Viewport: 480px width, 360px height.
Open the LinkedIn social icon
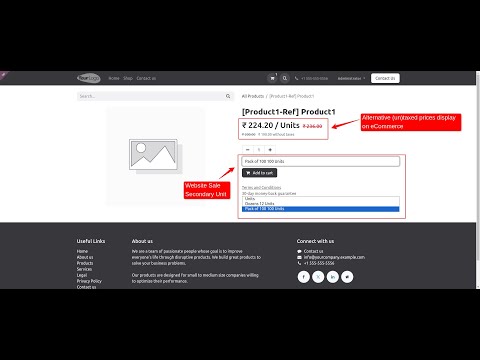333,277
